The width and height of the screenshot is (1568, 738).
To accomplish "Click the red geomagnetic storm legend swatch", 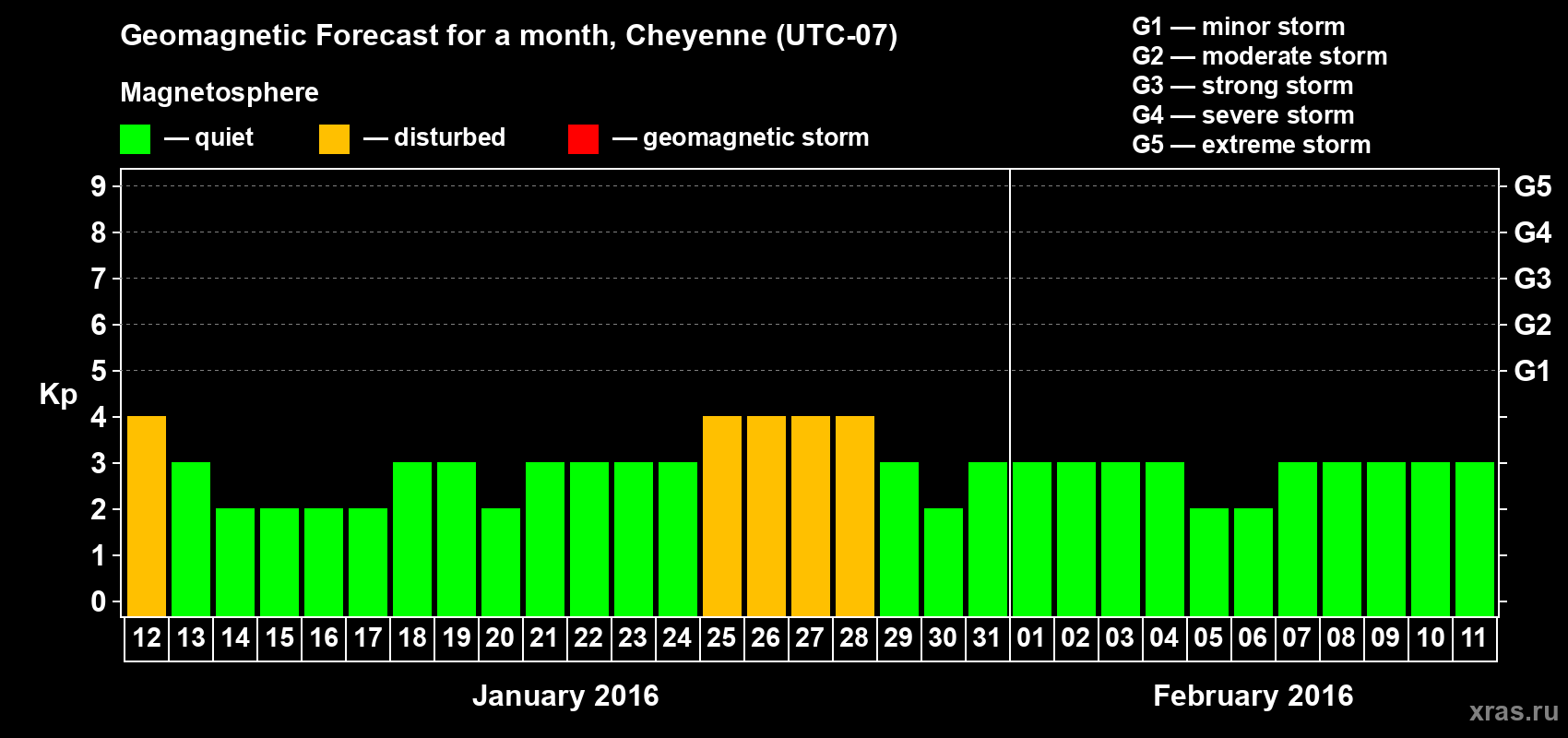I will [583, 139].
